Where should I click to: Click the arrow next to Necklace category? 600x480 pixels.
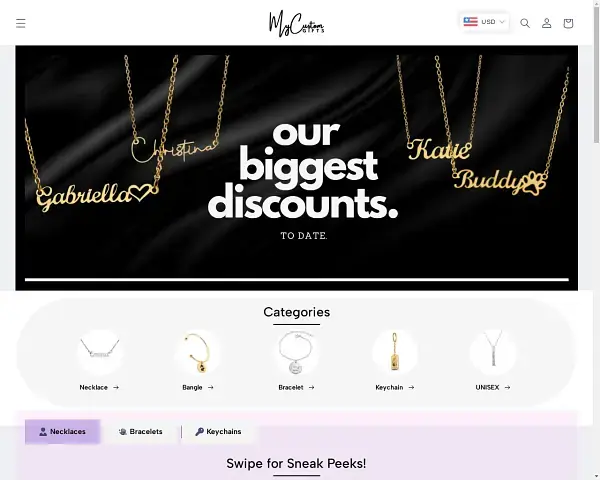(x=116, y=387)
